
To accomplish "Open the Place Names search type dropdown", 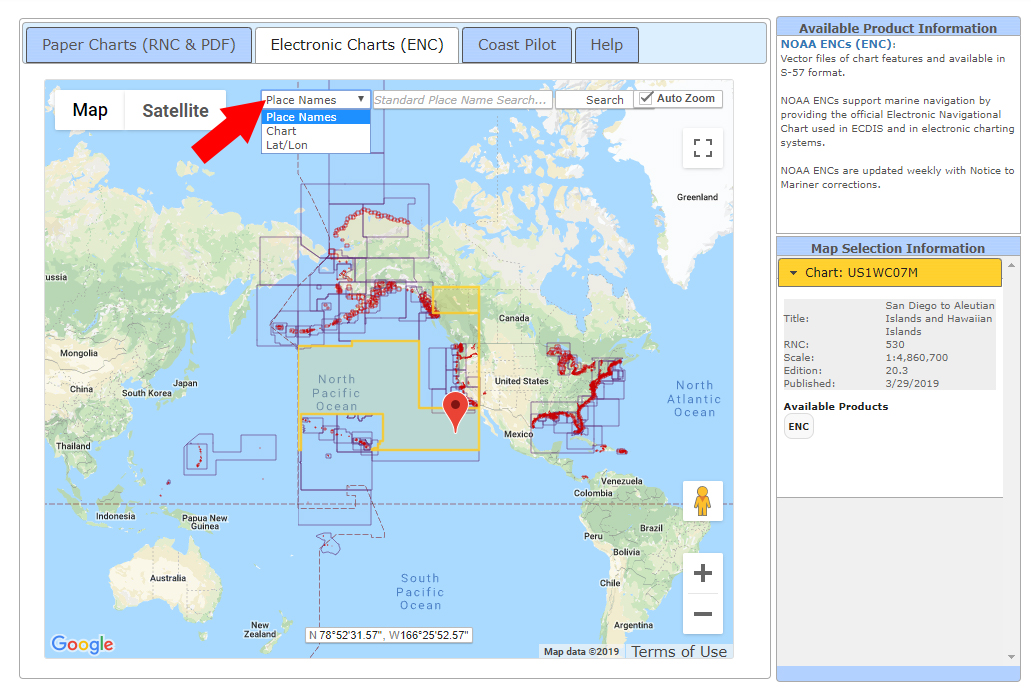I will pos(316,99).
